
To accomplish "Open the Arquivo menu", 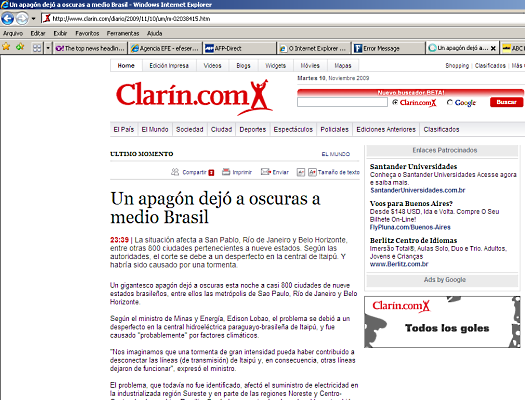I will (13, 33).
